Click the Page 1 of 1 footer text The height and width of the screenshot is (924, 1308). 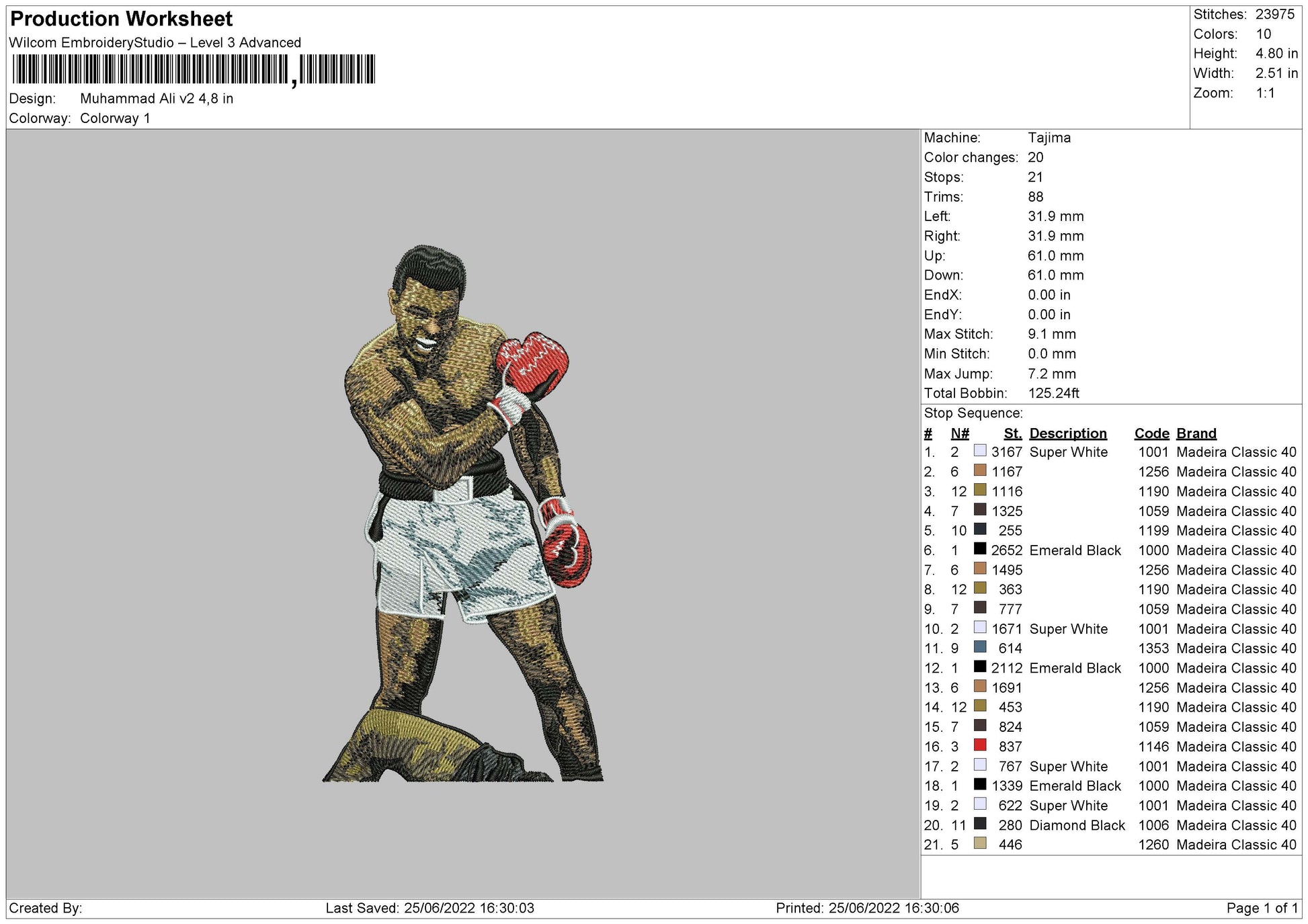click(x=1262, y=908)
